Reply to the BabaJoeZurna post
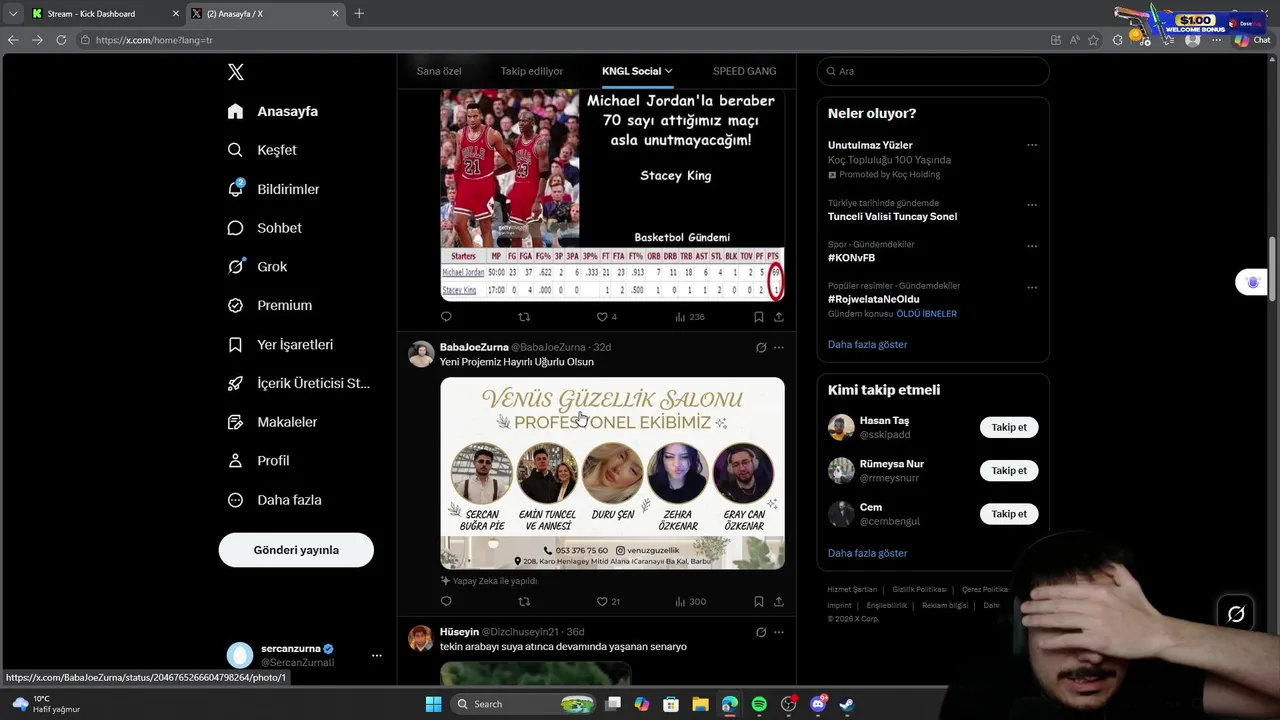 pyautogui.click(x=446, y=602)
